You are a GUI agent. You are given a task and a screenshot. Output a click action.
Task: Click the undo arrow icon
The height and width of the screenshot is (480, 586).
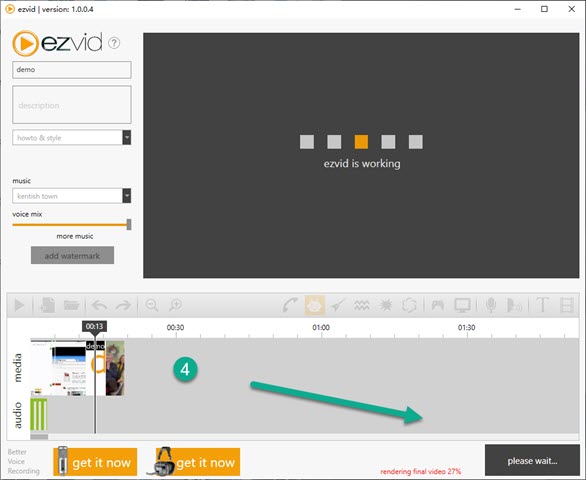(99, 305)
